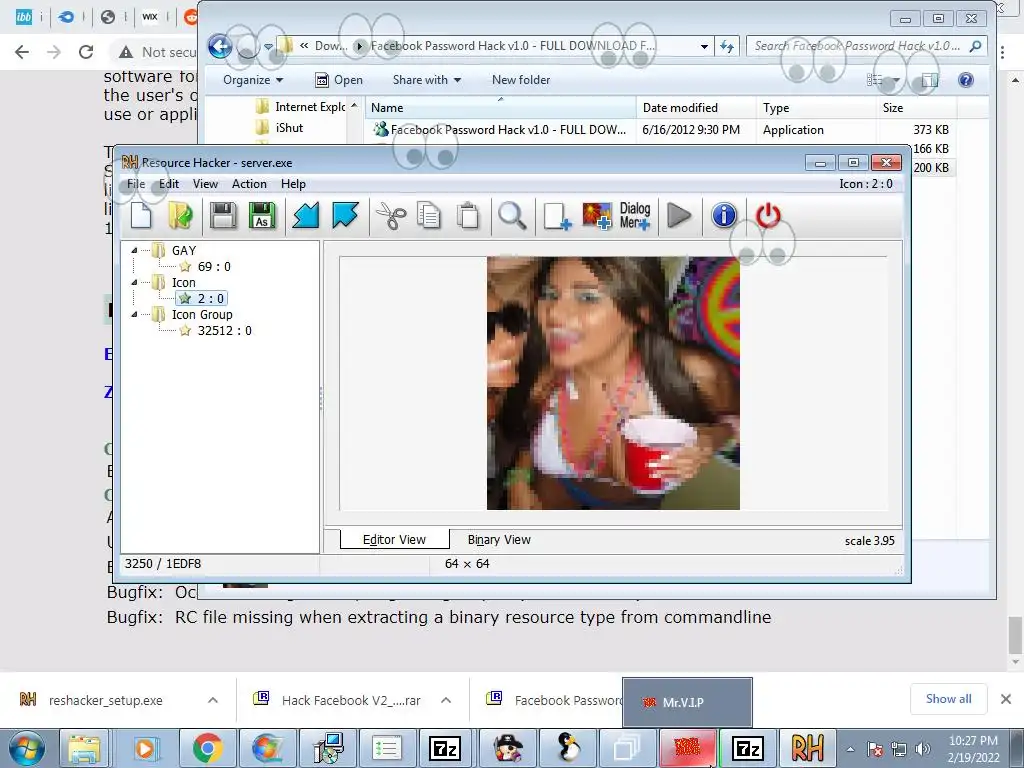1024x768 pixels.
Task: Open the File menu in Resource Hacker
Action: (x=136, y=184)
